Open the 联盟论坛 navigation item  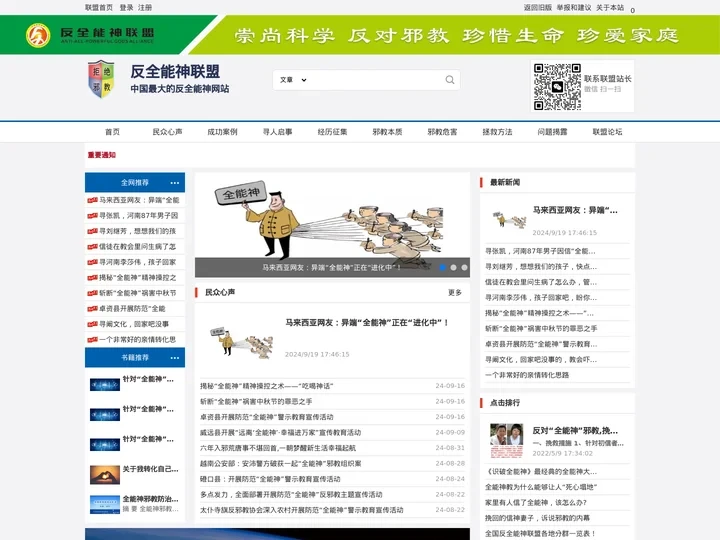[607, 132]
